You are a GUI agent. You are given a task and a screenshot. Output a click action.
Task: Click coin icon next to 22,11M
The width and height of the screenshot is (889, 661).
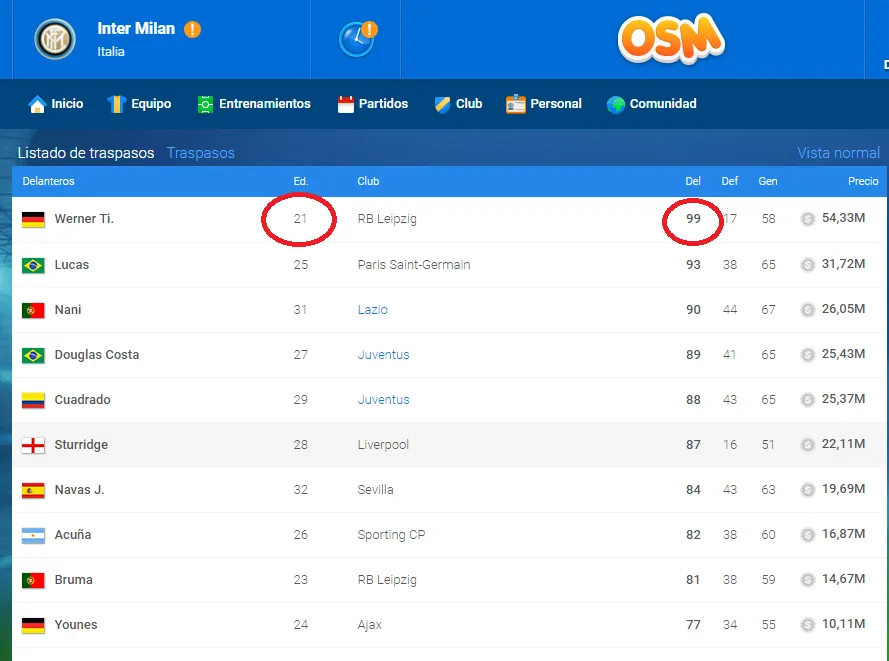[x=807, y=444]
